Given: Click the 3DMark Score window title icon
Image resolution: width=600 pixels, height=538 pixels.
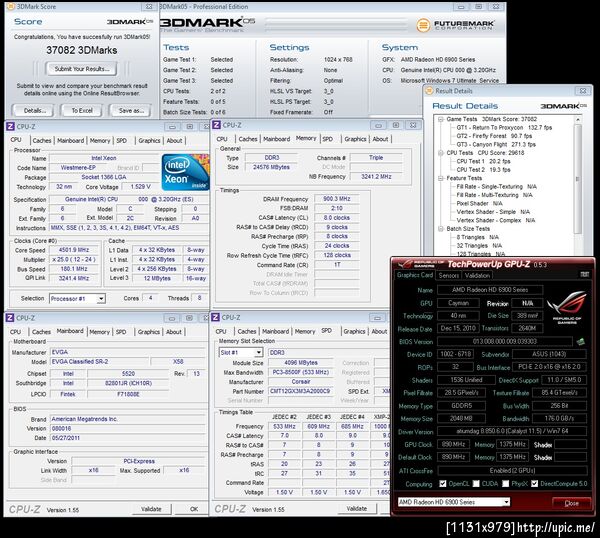Looking at the screenshot, I should 11,7.
